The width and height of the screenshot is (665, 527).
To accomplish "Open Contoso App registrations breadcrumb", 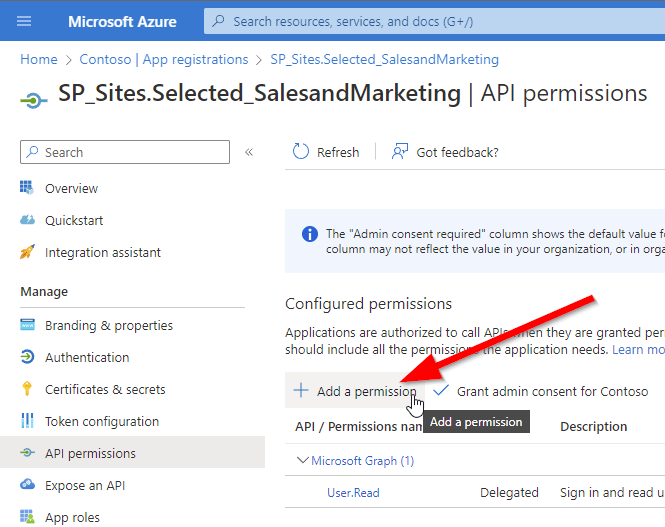I will click(164, 59).
